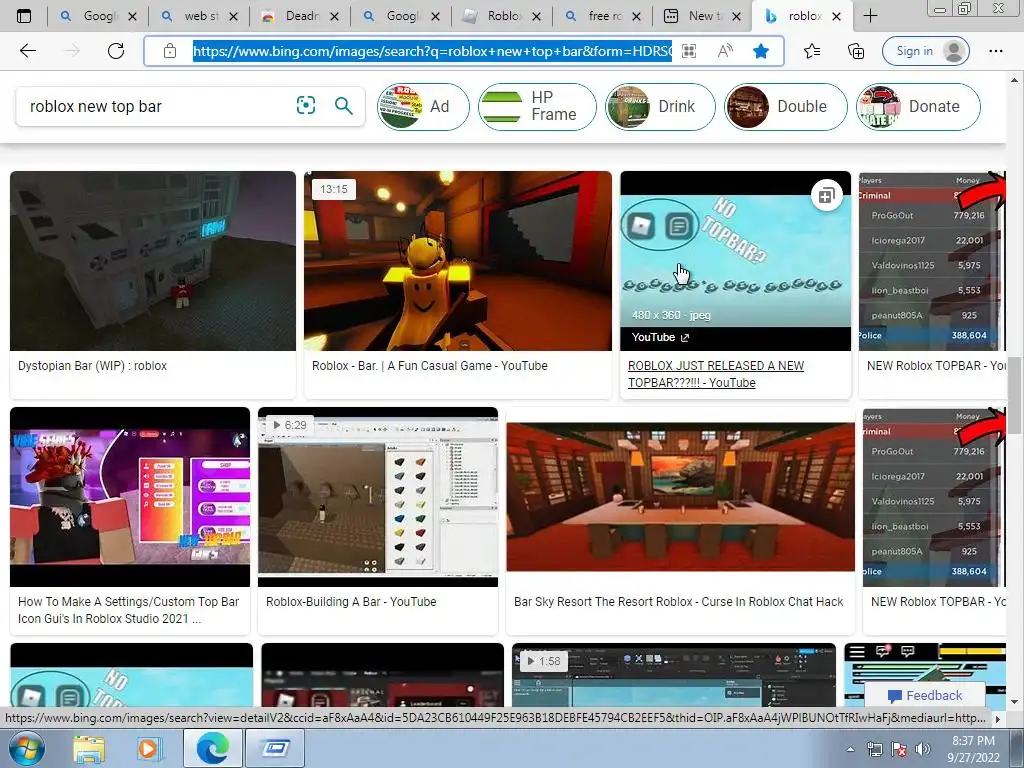
Task: Open the Feedback button
Action: coord(925,696)
